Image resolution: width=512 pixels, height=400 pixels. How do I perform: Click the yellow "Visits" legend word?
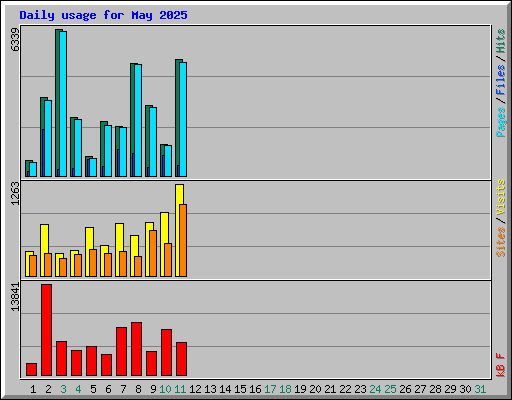tap(501, 198)
